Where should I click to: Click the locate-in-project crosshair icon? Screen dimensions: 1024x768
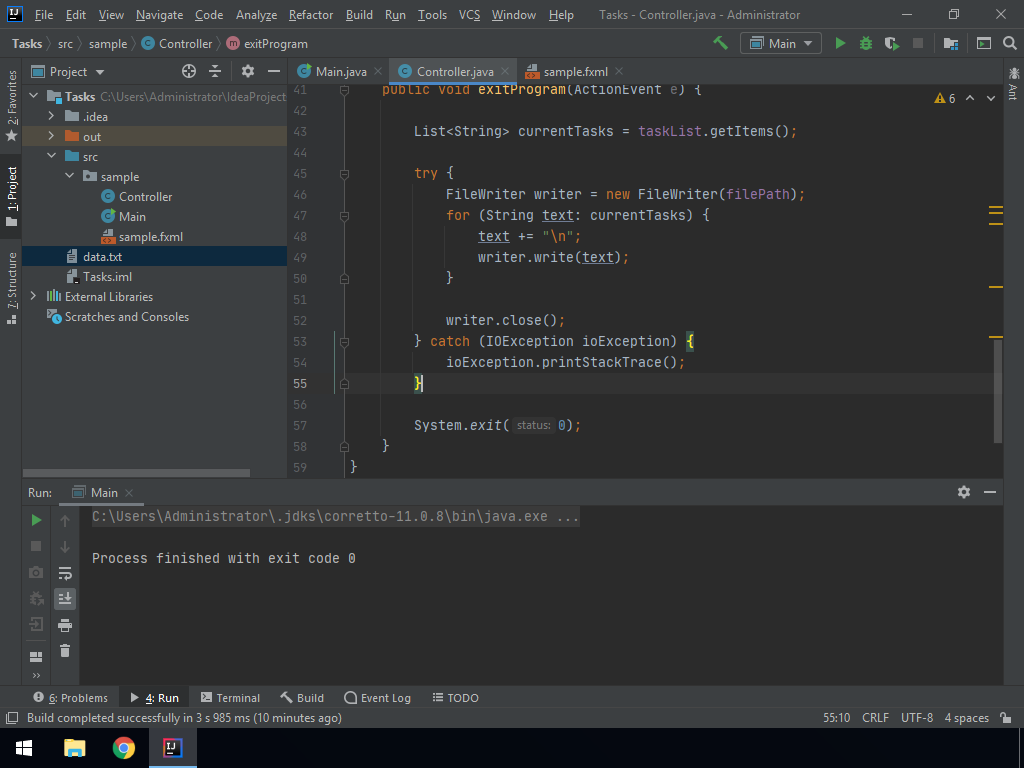pos(189,71)
